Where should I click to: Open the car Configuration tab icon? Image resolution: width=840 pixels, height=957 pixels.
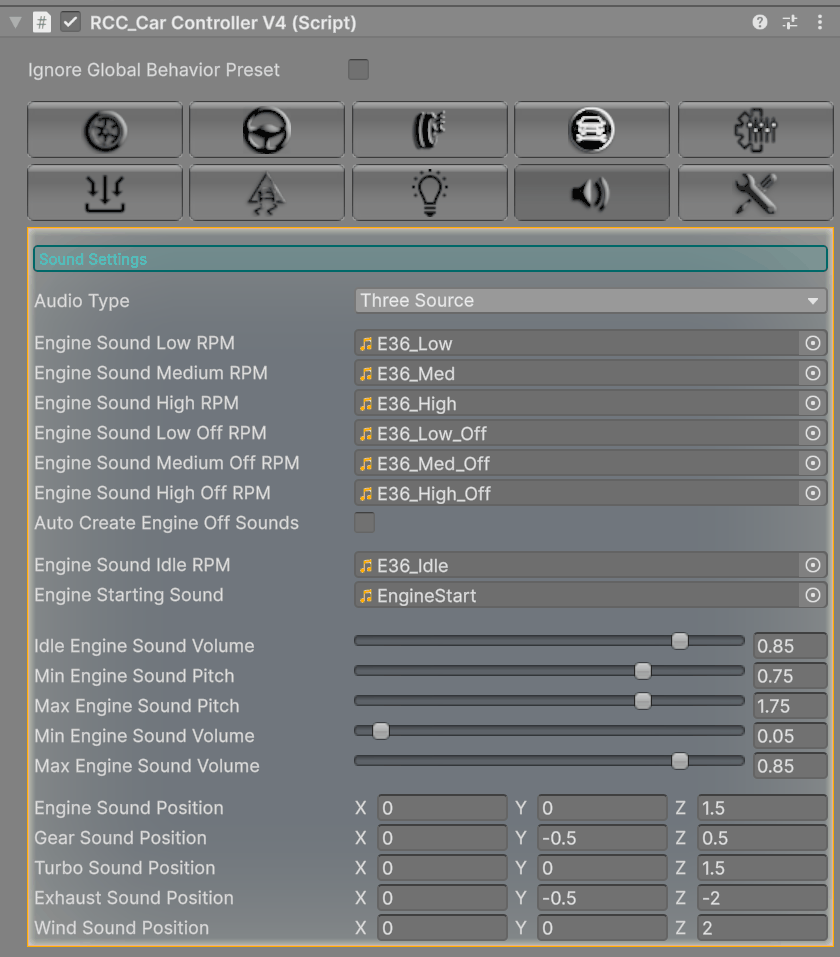click(x=592, y=130)
